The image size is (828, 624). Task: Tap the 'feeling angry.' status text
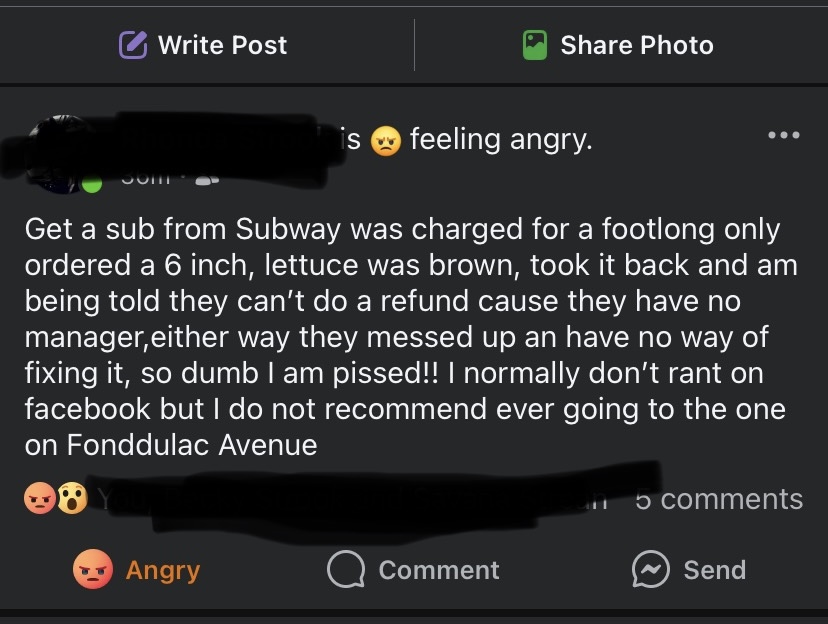(501, 140)
